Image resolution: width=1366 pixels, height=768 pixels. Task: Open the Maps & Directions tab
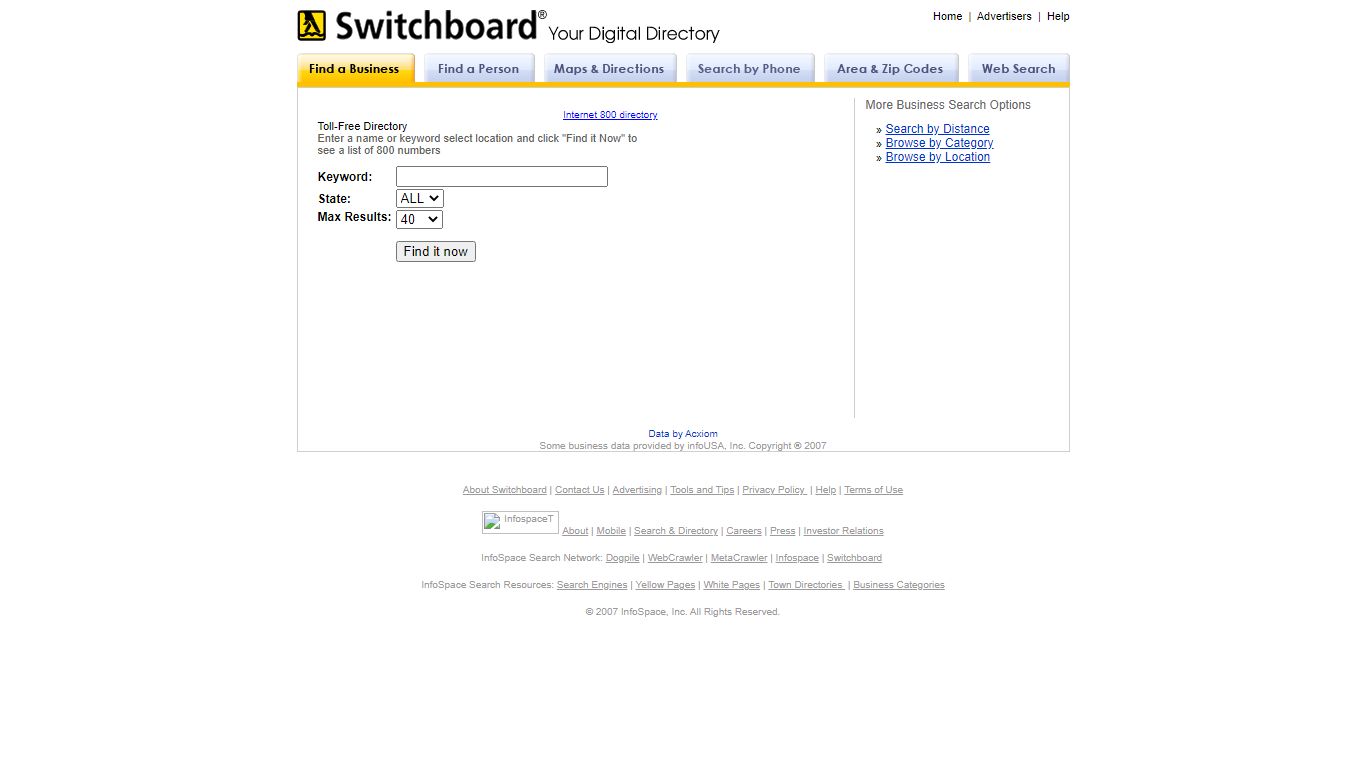click(x=609, y=68)
